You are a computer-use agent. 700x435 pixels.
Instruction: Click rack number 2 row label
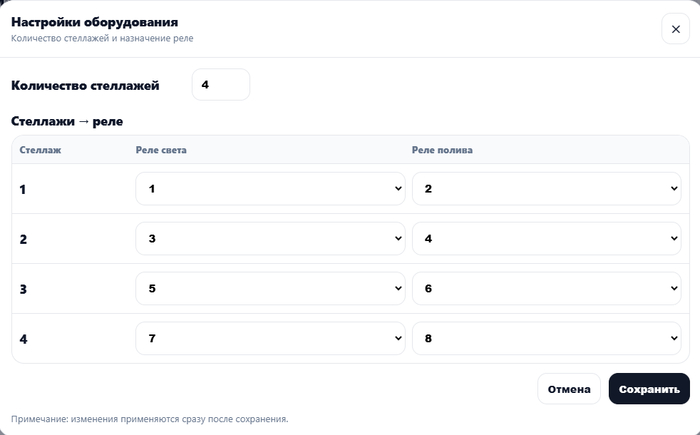coord(24,239)
